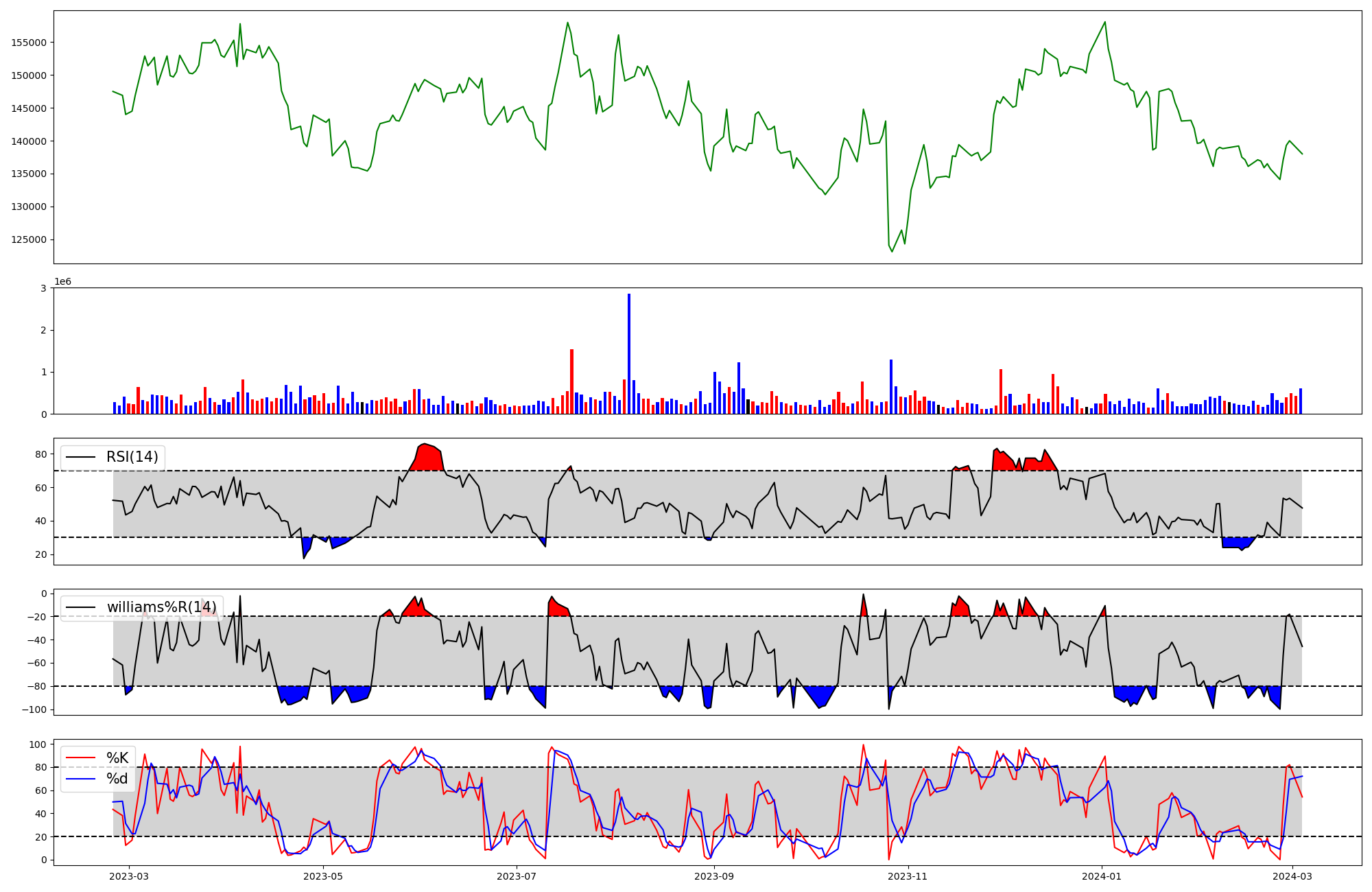
Task: Click the blue %d legend line sample
Action: coord(81,779)
